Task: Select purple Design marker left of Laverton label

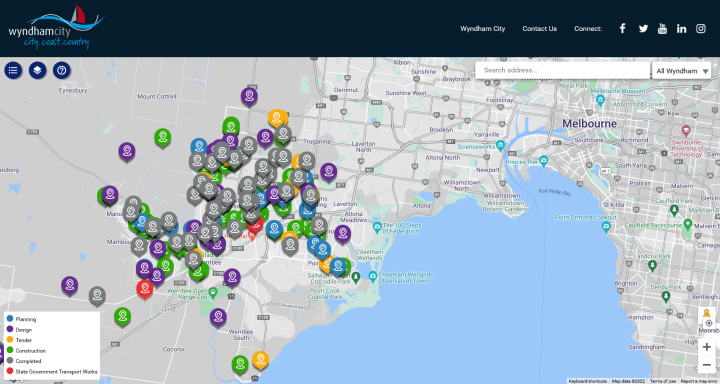Action: [x=328, y=172]
